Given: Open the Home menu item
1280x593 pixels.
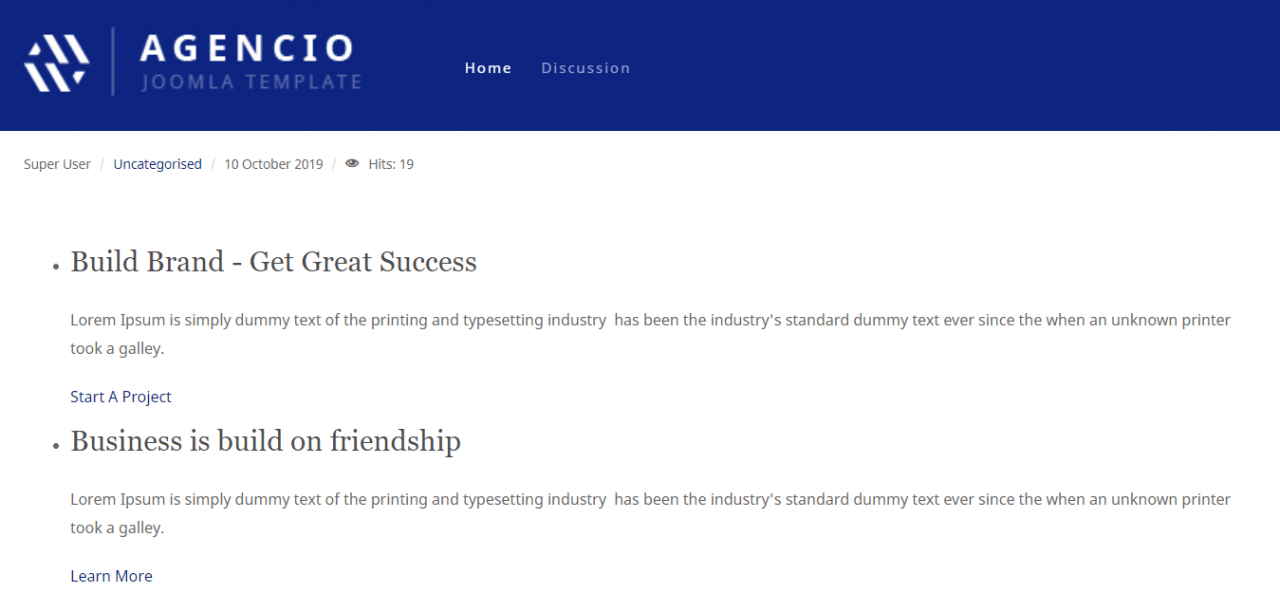Looking at the screenshot, I should pyautogui.click(x=488, y=68).
